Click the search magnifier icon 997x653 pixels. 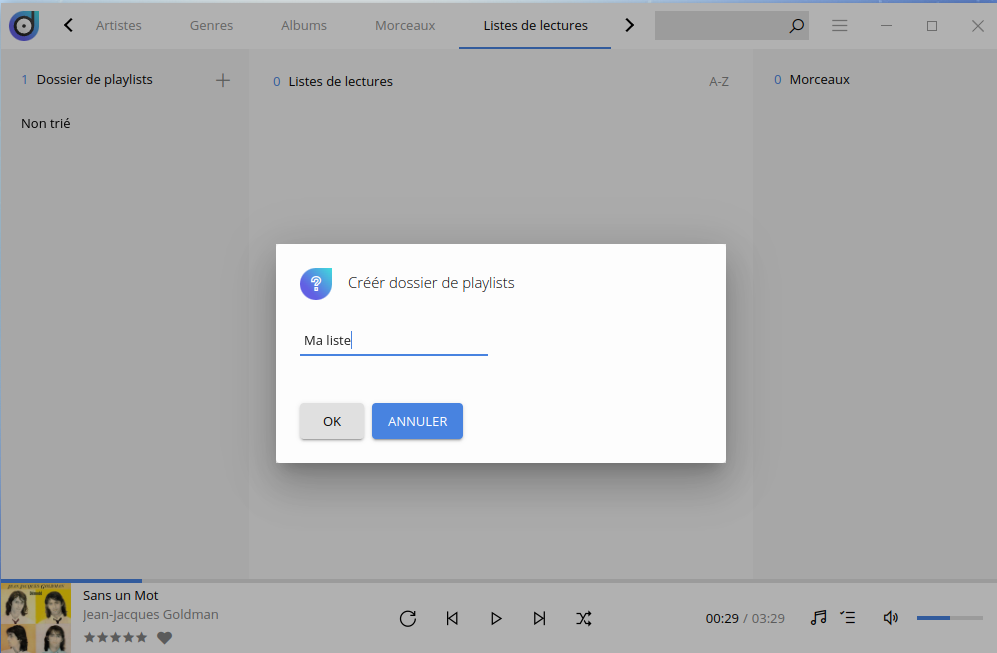pyautogui.click(x=796, y=26)
